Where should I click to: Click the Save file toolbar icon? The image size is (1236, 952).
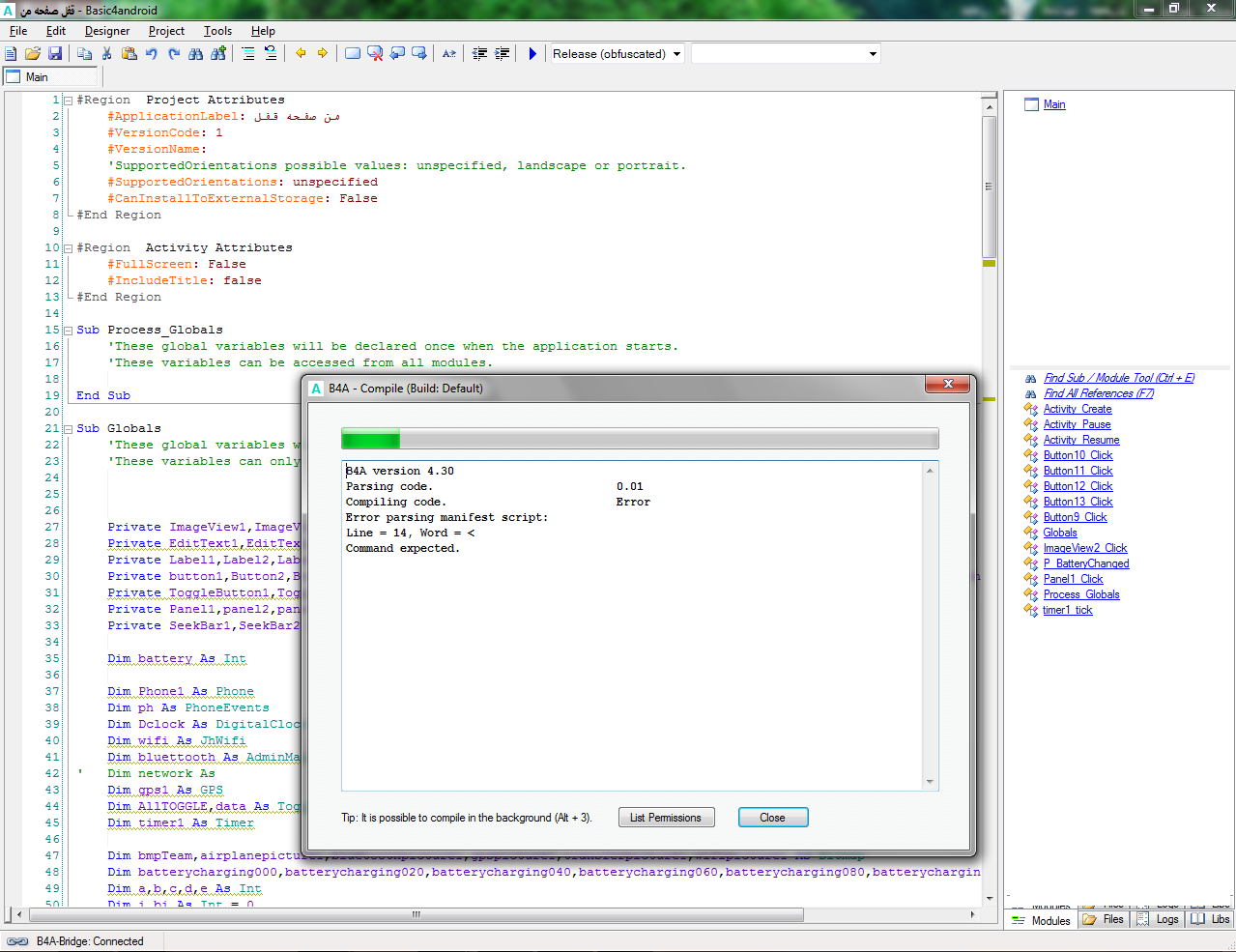(55, 54)
